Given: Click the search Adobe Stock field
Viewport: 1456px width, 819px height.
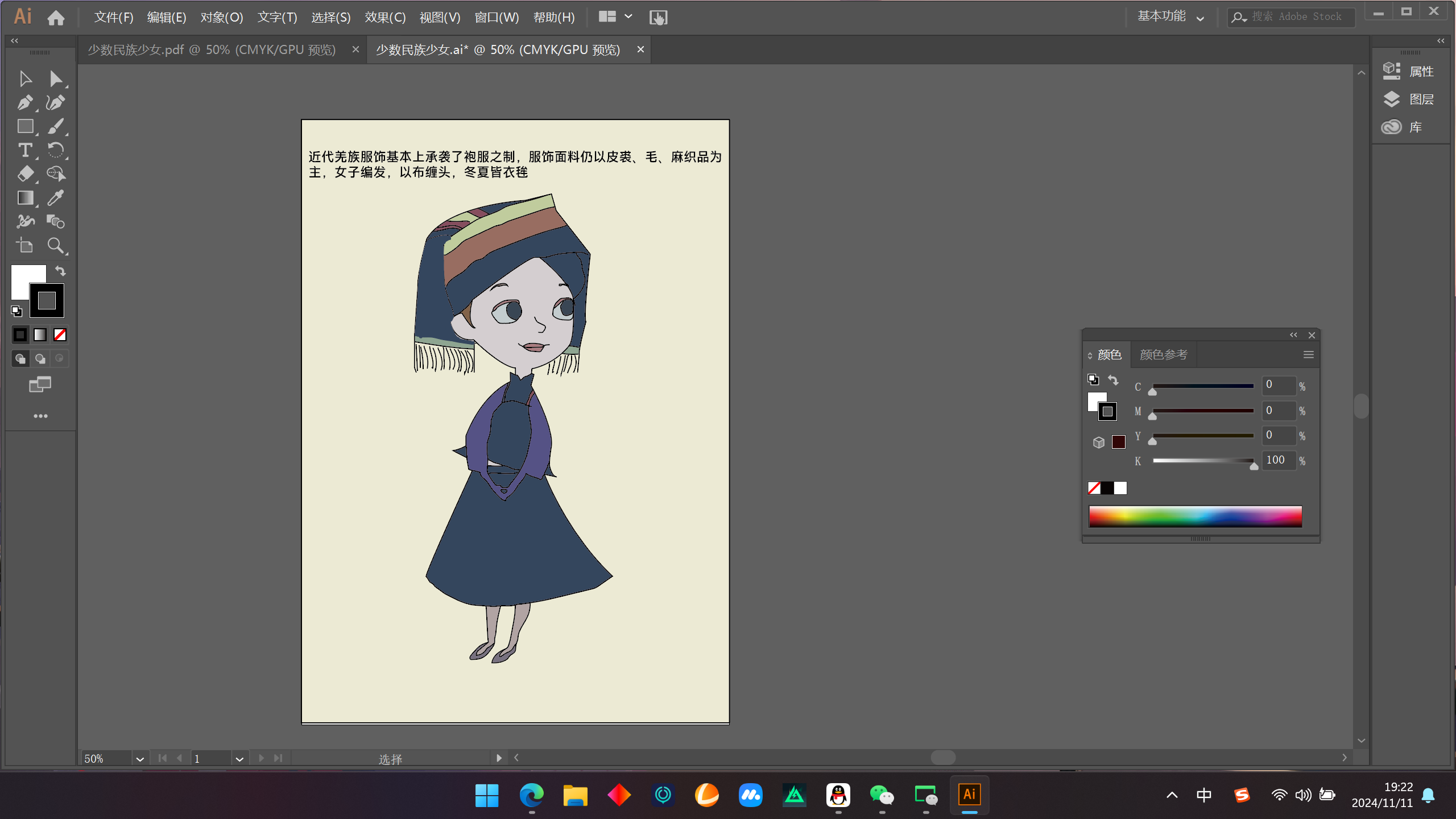Looking at the screenshot, I should (1291, 17).
